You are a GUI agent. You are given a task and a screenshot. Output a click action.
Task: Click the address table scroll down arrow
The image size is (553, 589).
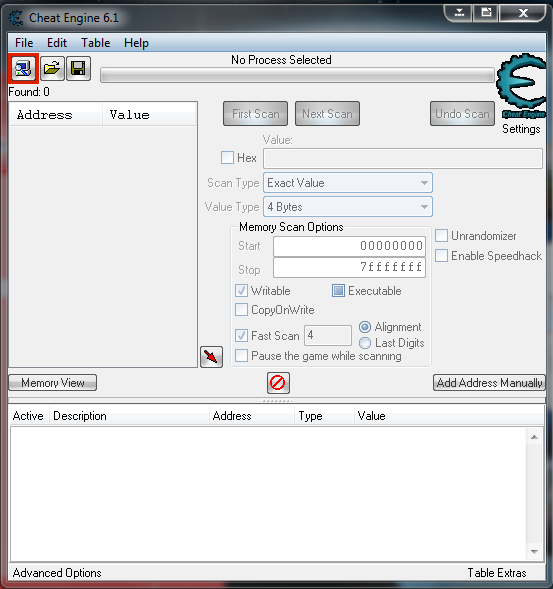click(x=534, y=551)
